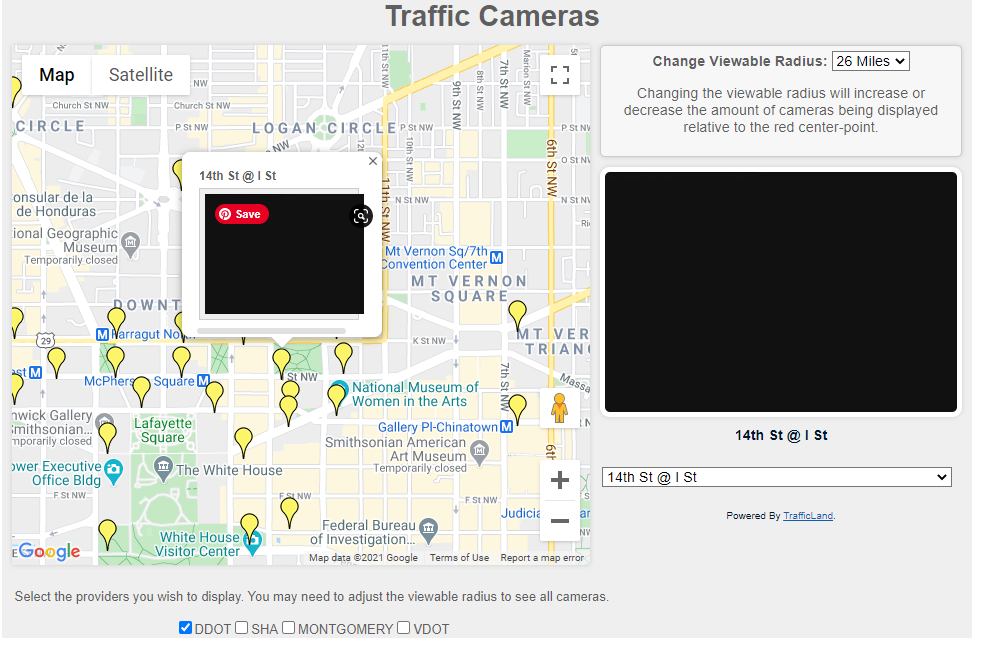Enable the MONTGOMERY provider checkbox
The height and width of the screenshot is (664, 997).
point(288,628)
